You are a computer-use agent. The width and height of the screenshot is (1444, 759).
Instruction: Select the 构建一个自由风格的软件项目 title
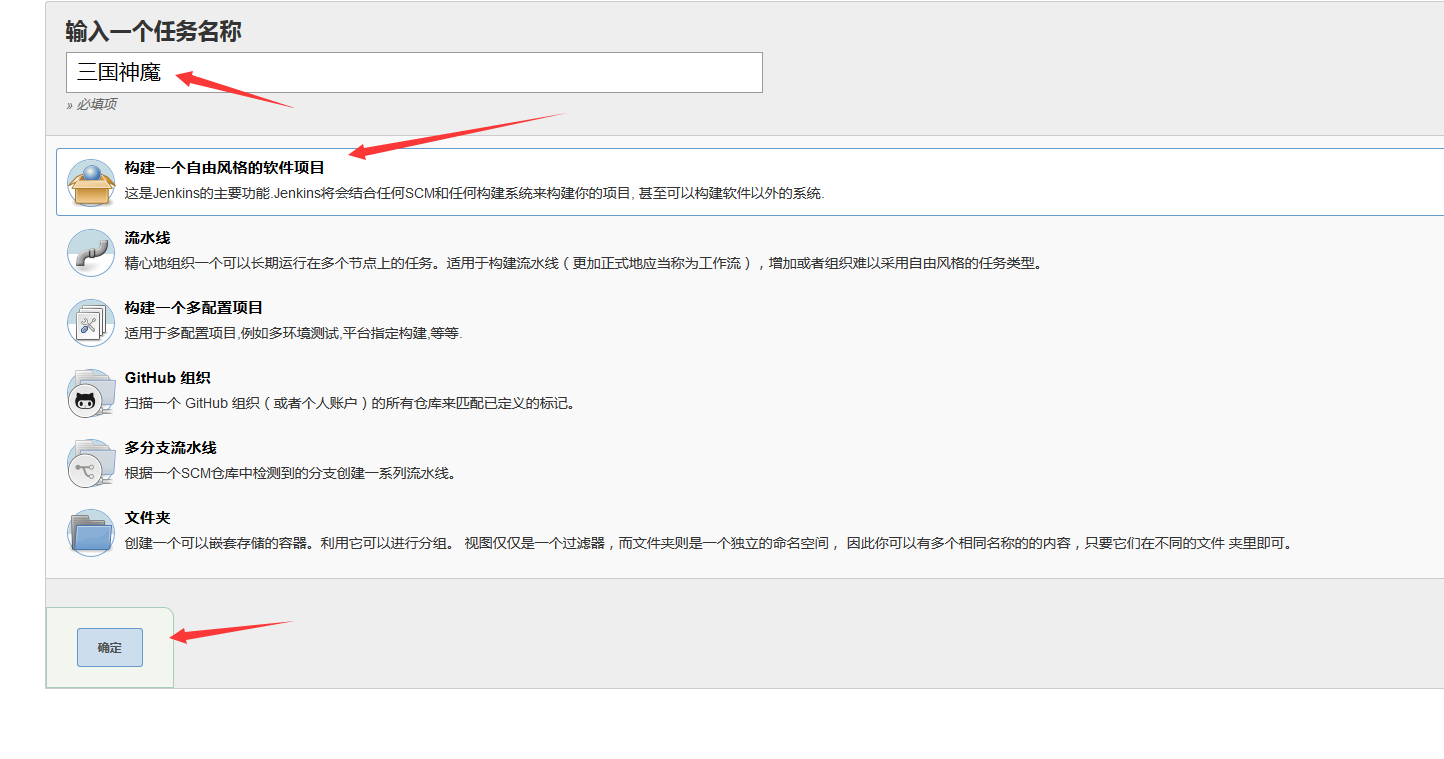[225, 168]
